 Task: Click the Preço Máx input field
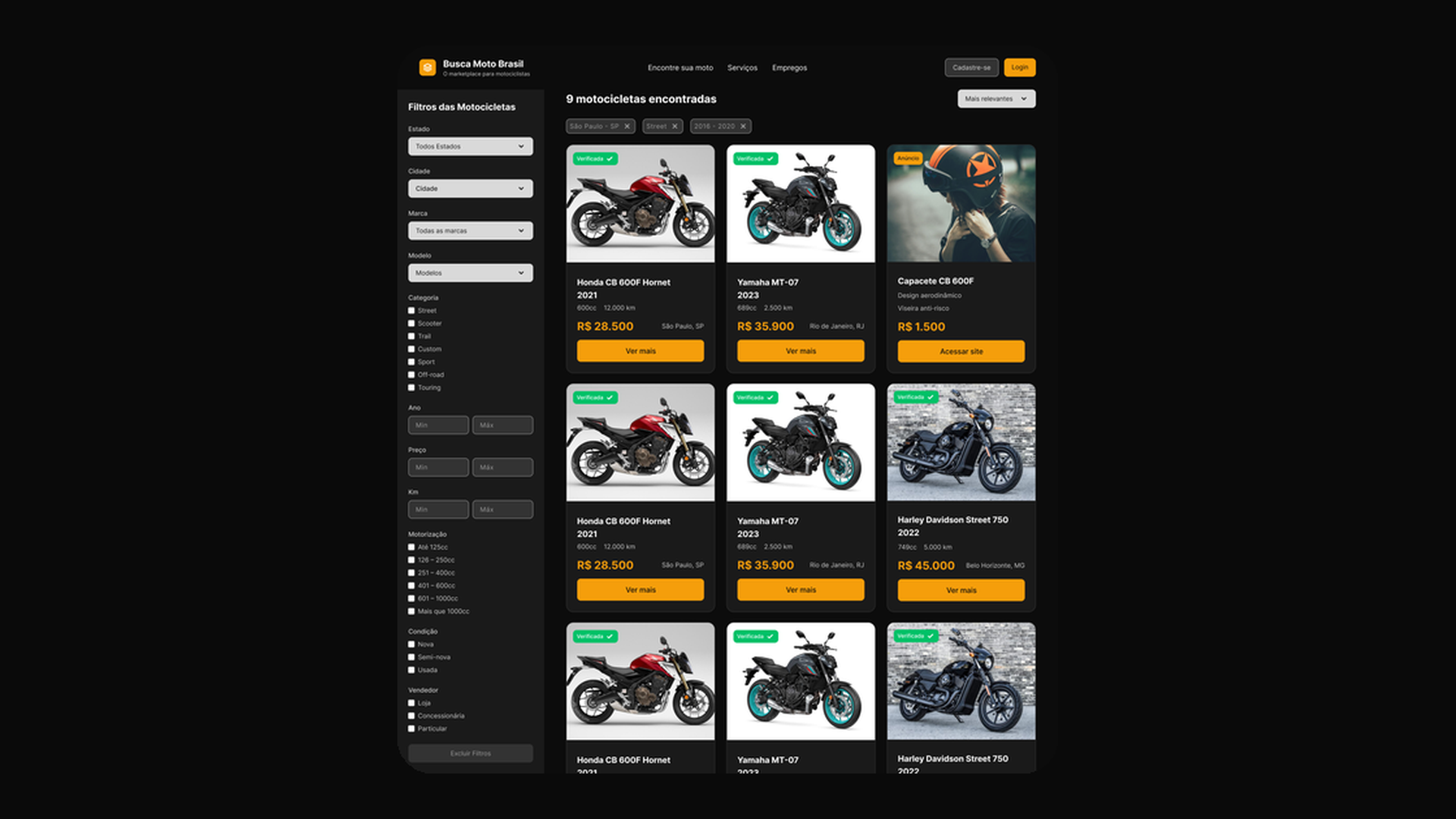(503, 468)
